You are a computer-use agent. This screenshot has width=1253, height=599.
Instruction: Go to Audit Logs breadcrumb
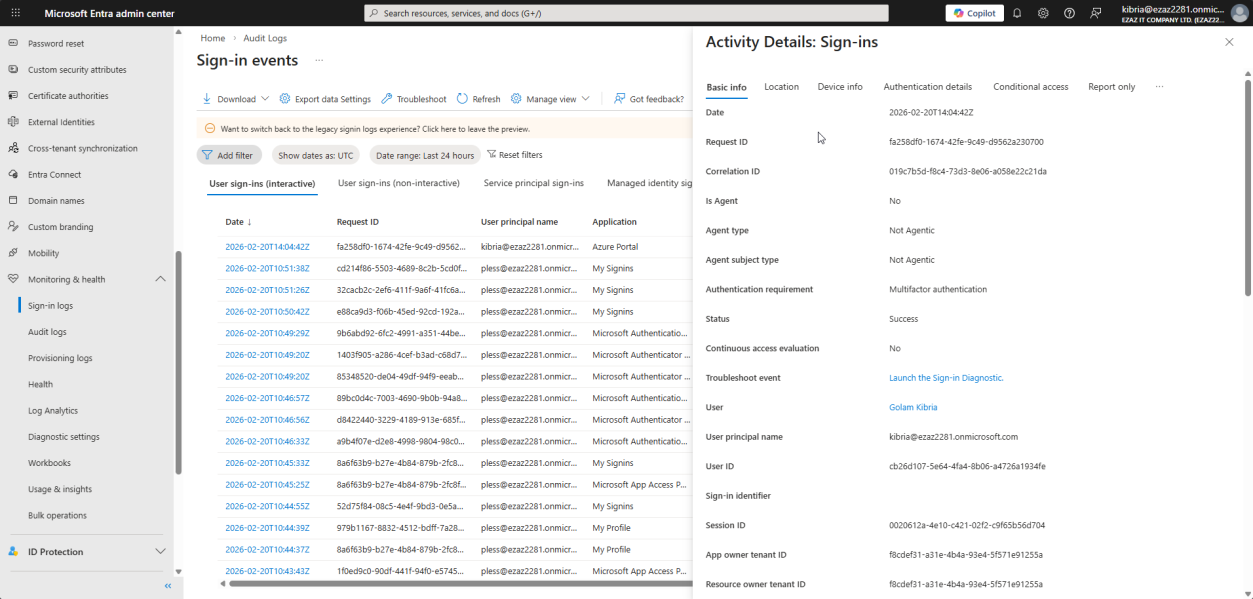[265, 38]
